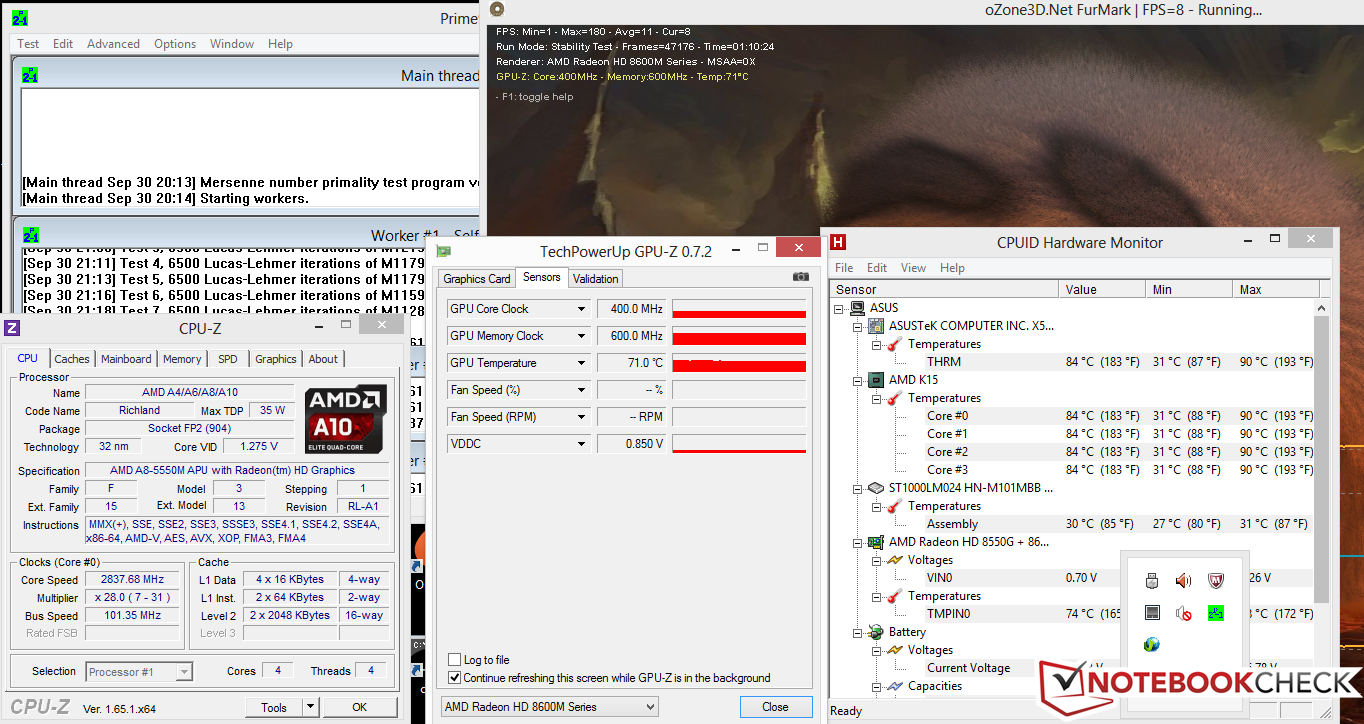Enable the Log to file checkbox

455,660
